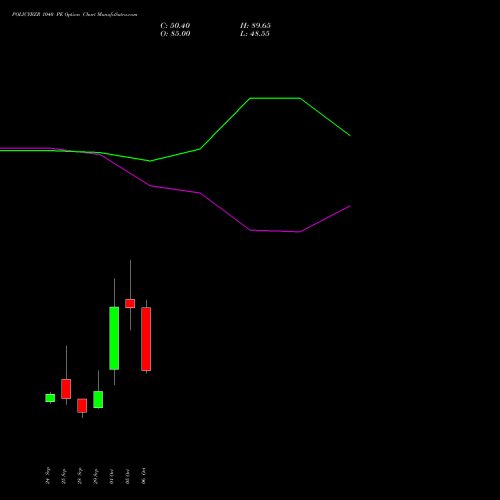Click the 25 Sep date axis label
Viewport: 500px width, 500px height.
(64, 476)
